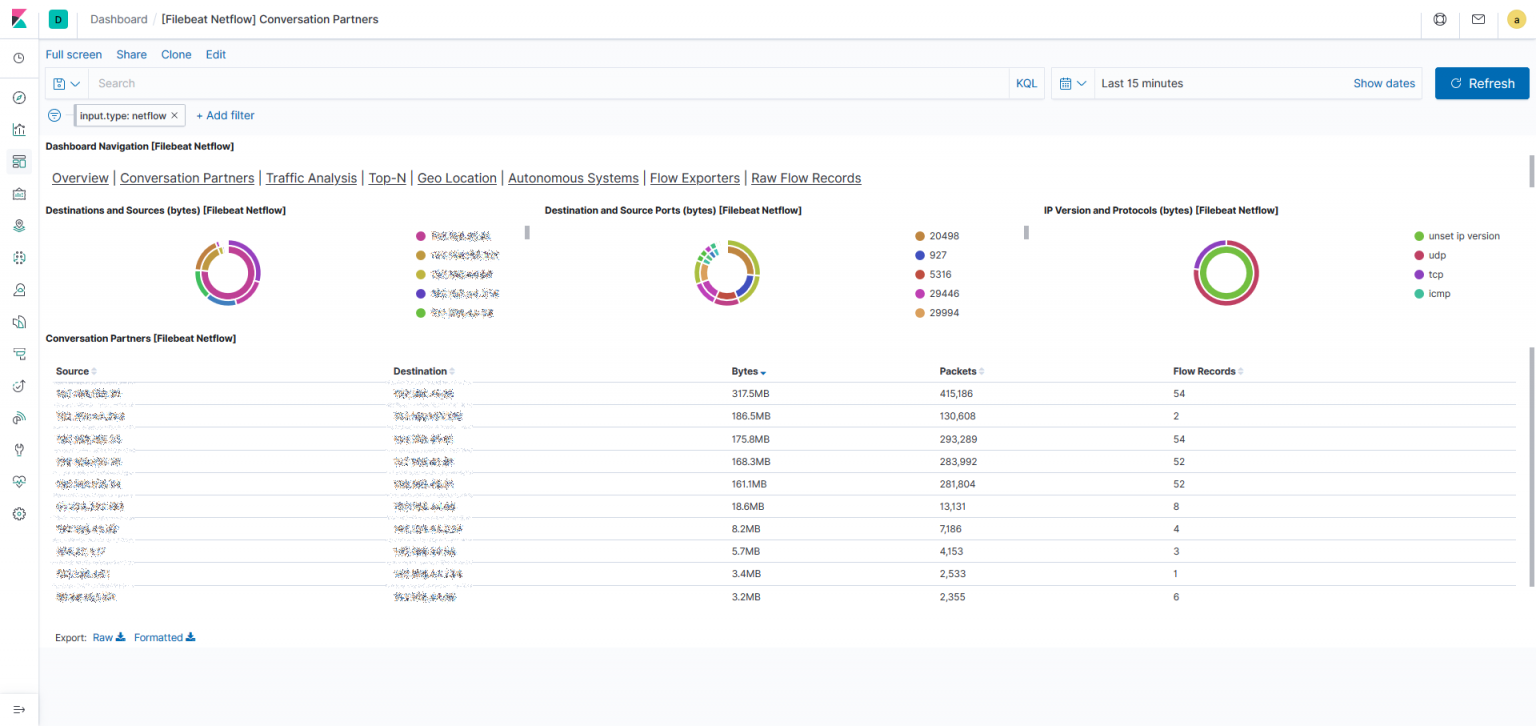1536x726 pixels.
Task: Click the Stack Monitoring heartbeat icon
Action: click(x=18, y=481)
